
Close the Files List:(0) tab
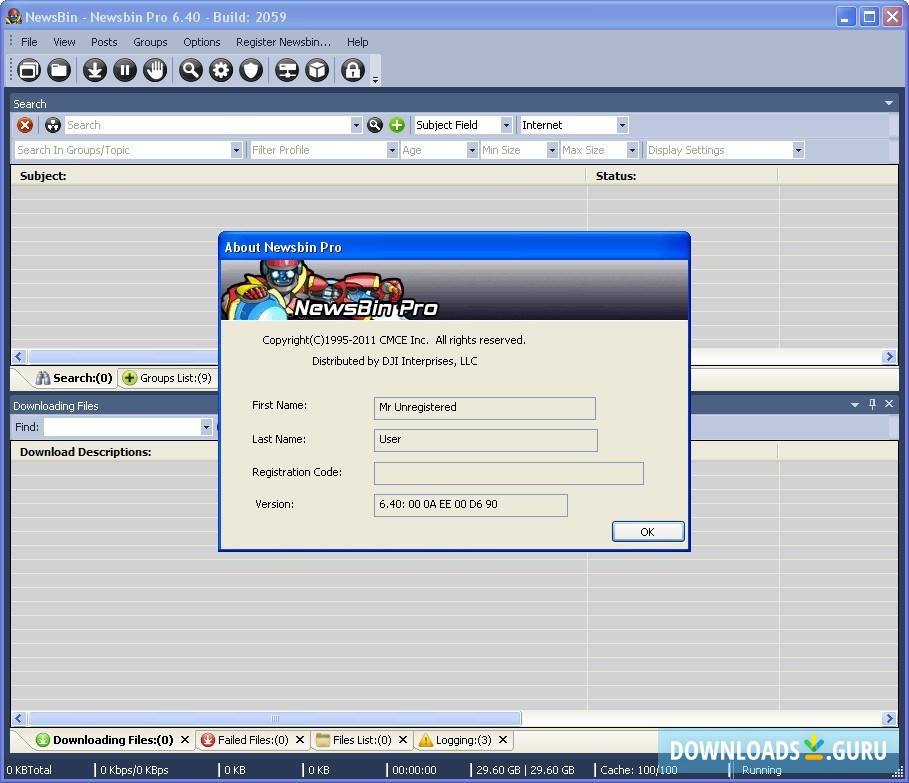point(403,740)
